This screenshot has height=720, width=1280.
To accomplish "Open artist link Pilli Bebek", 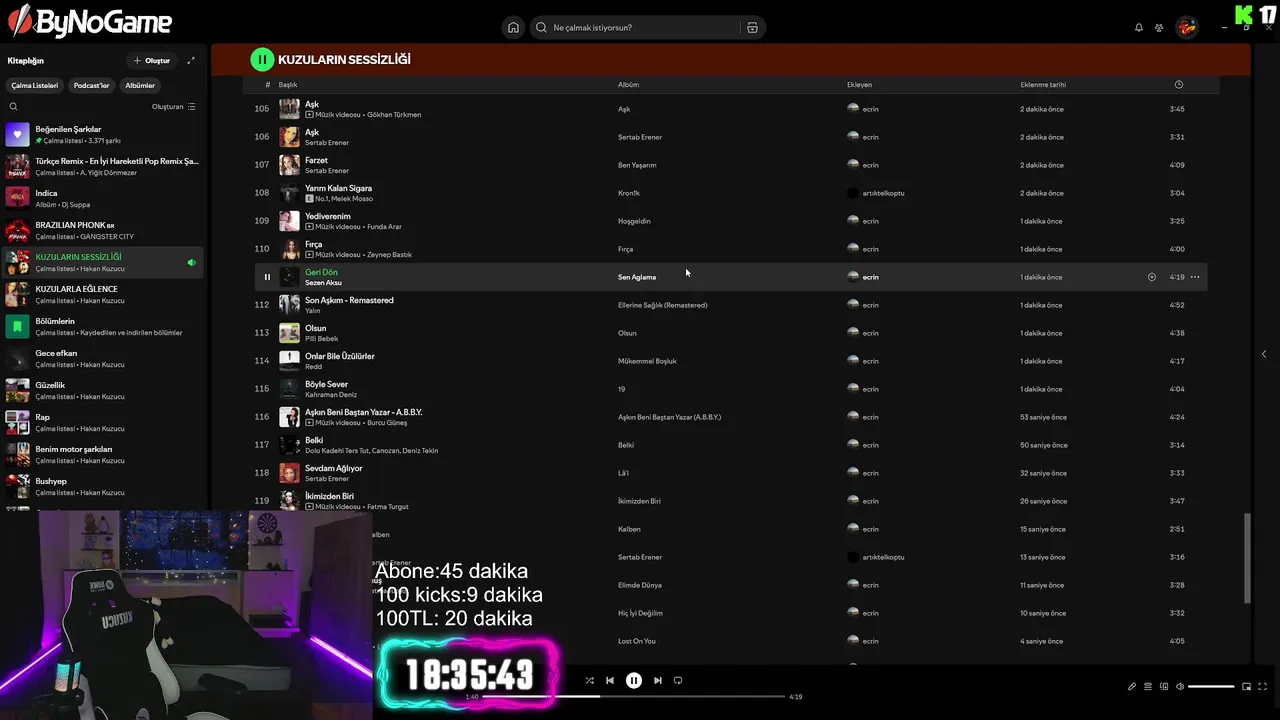I will 322,339.
